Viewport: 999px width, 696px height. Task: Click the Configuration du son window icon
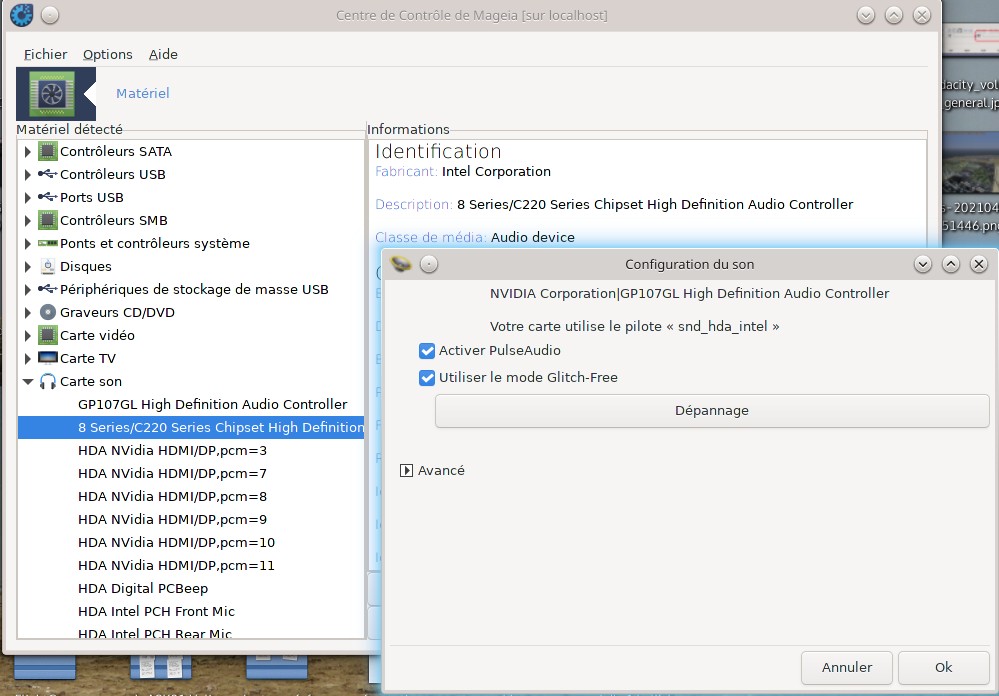tap(401, 263)
